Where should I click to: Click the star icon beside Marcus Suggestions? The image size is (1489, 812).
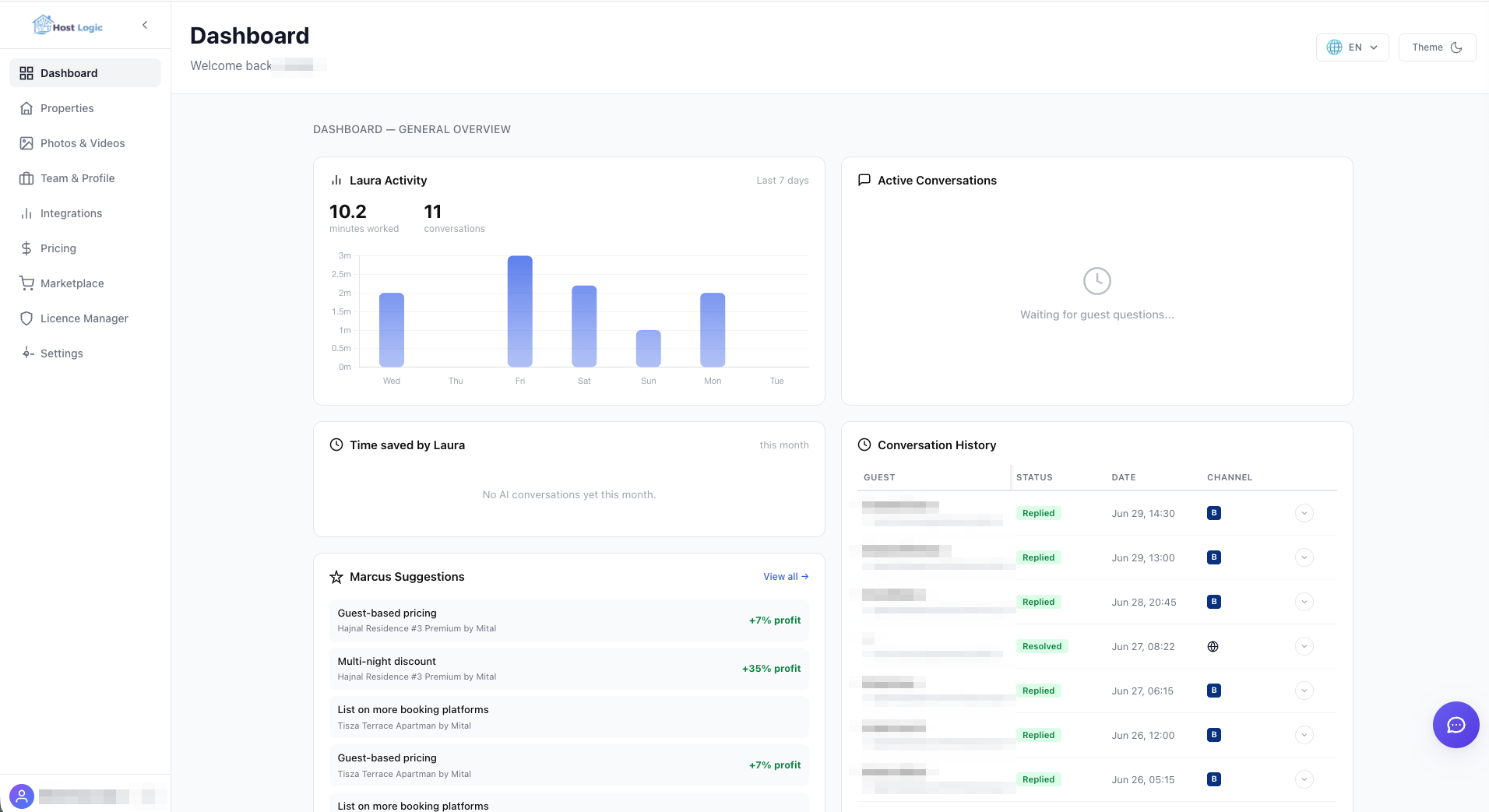click(336, 577)
